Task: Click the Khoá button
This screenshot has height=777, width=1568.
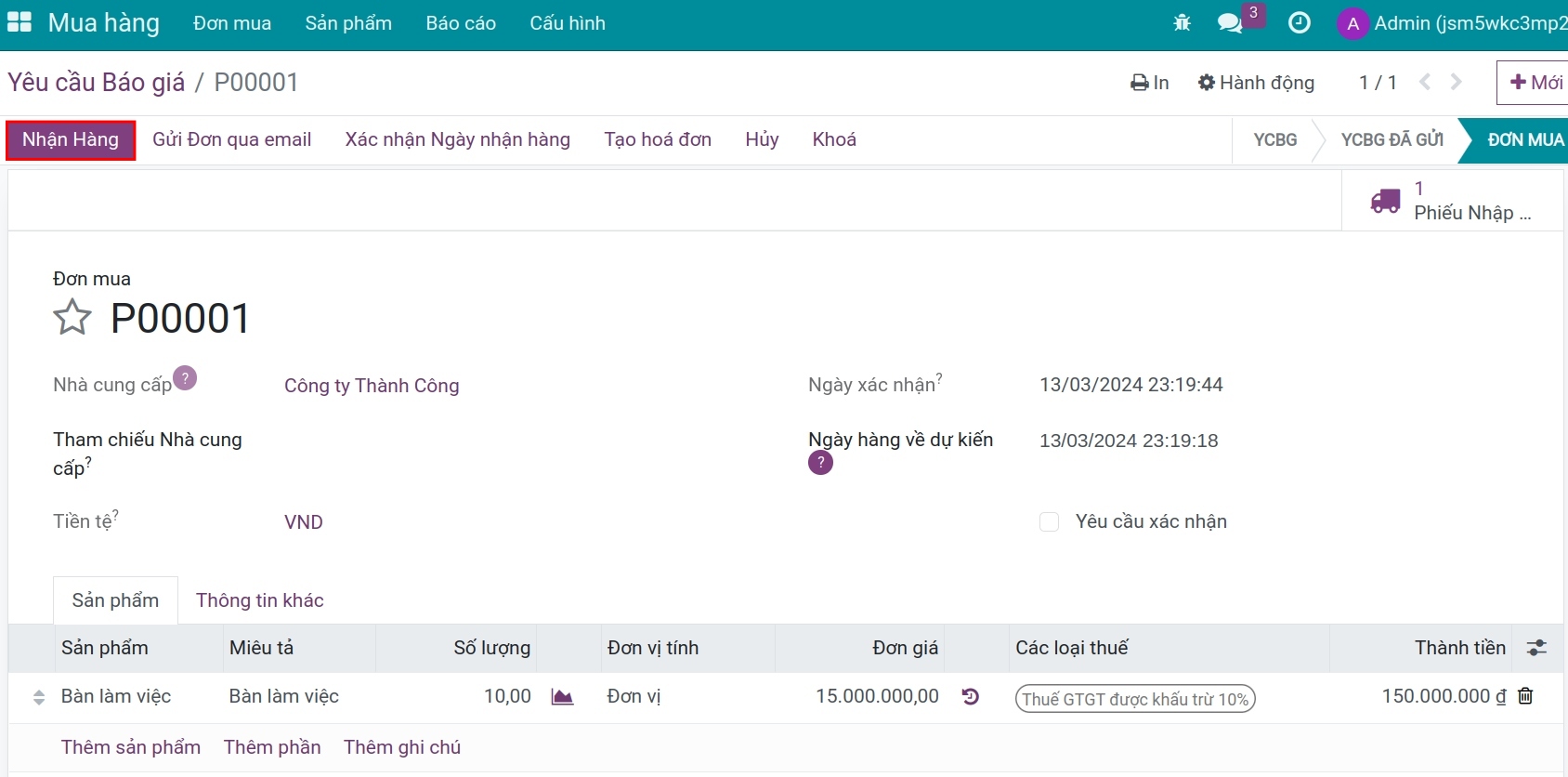Action: (834, 139)
